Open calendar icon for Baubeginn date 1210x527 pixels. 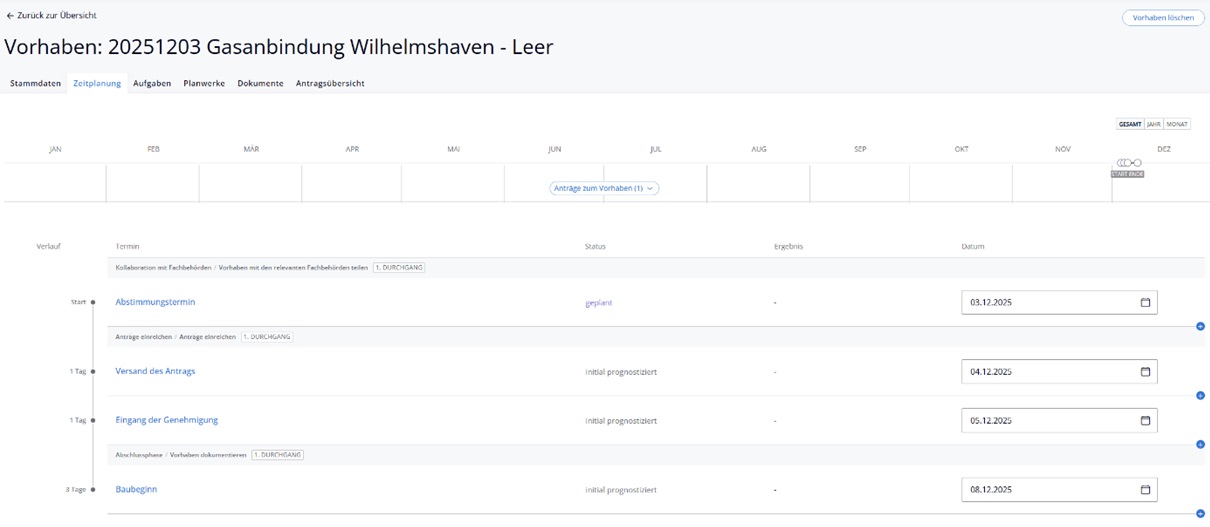1145,490
